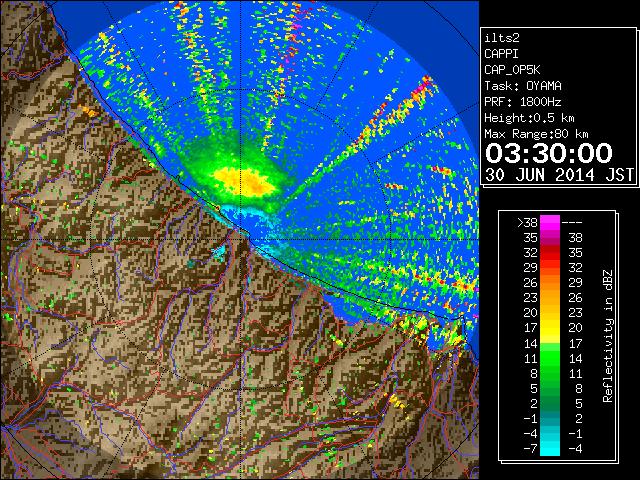Click the "ilts2" site label
The width and height of the screenshot is (640, 480).
[502, 38]
